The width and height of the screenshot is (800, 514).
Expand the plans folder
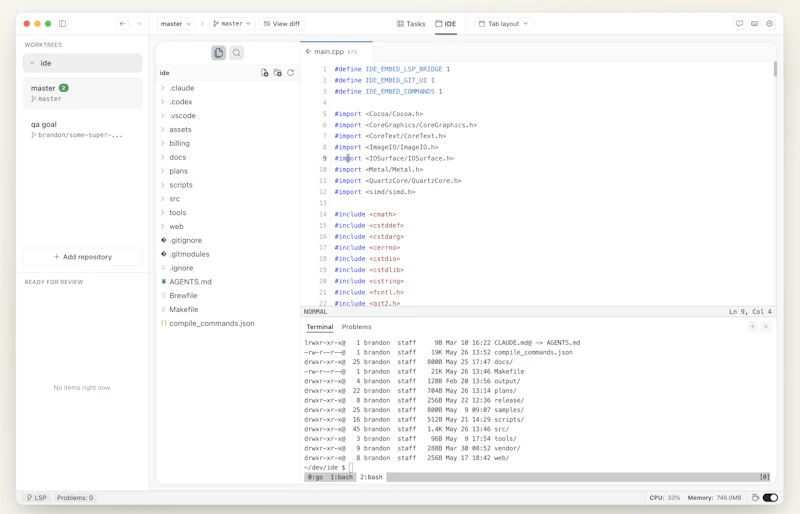pos(163,171)
